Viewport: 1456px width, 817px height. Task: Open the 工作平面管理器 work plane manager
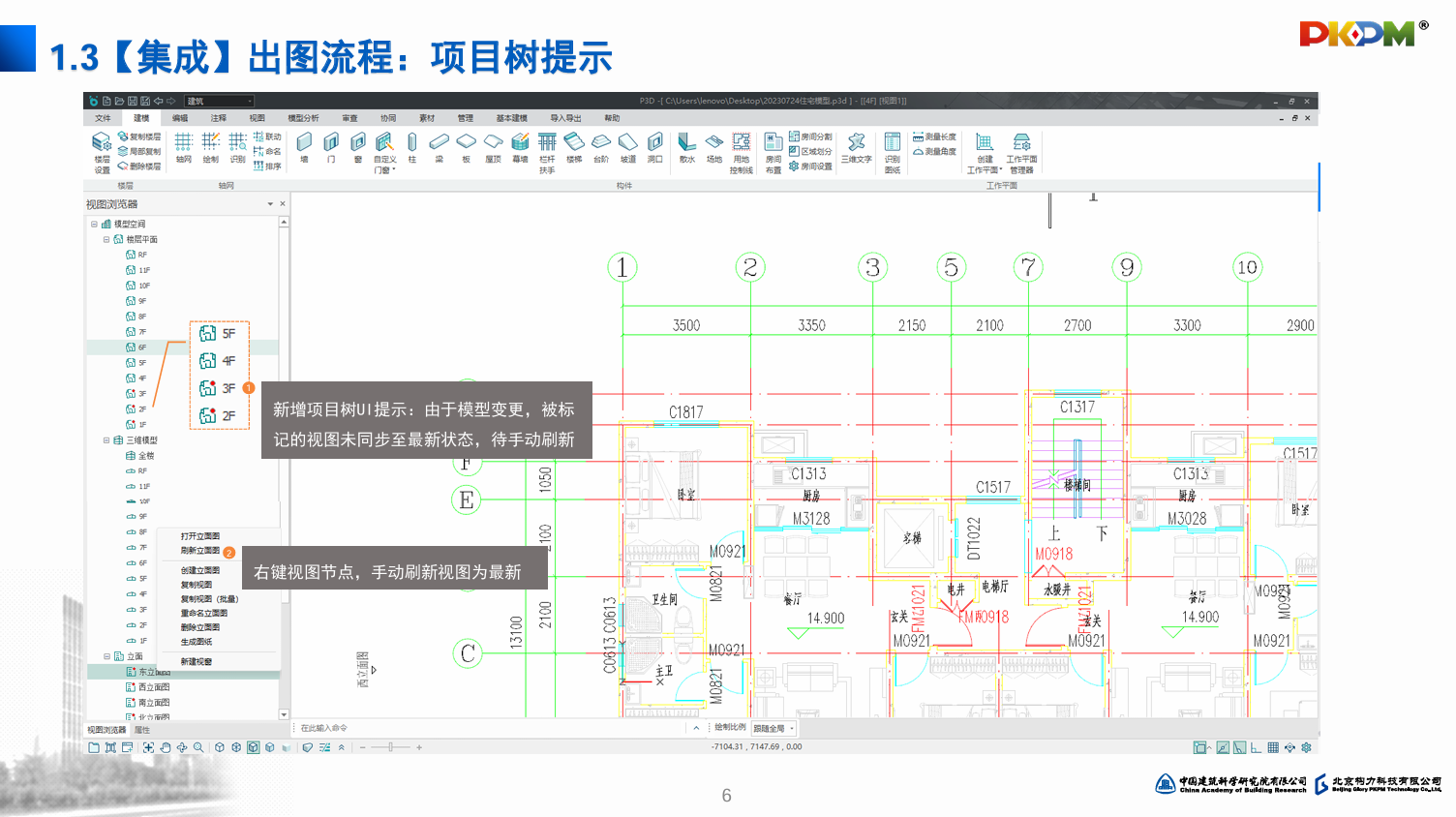(x=1021, y=153)
